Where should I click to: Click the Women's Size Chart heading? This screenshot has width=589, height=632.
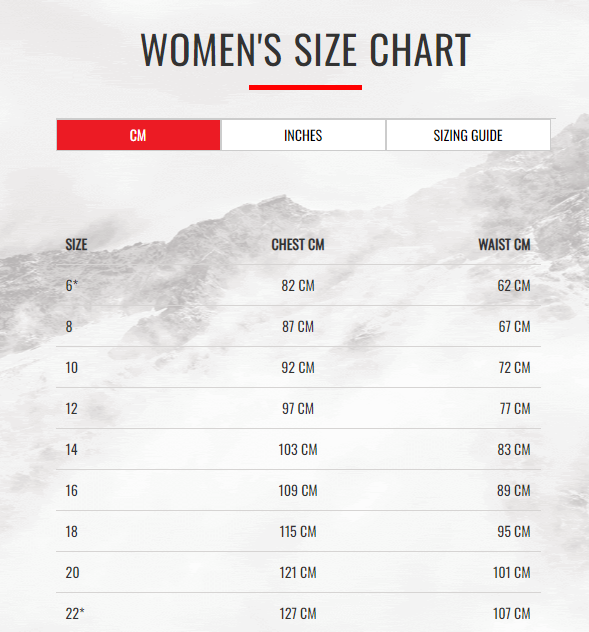(x=306, y=50)
